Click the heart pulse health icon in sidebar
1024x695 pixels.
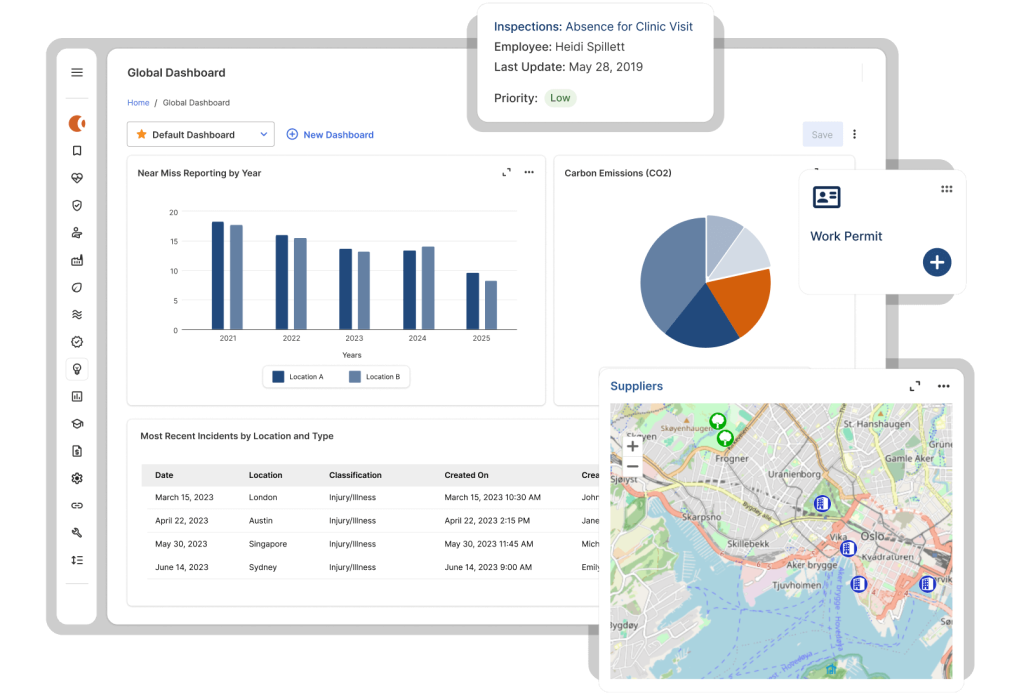coord(77,178)
